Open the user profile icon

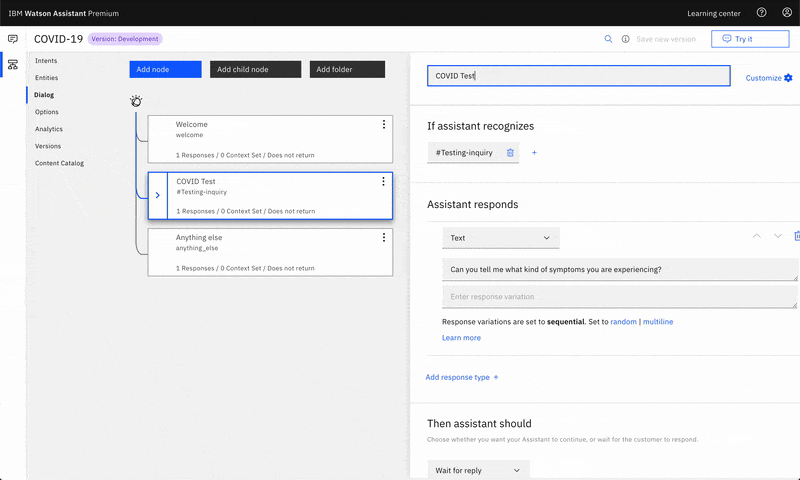(787, 13)
